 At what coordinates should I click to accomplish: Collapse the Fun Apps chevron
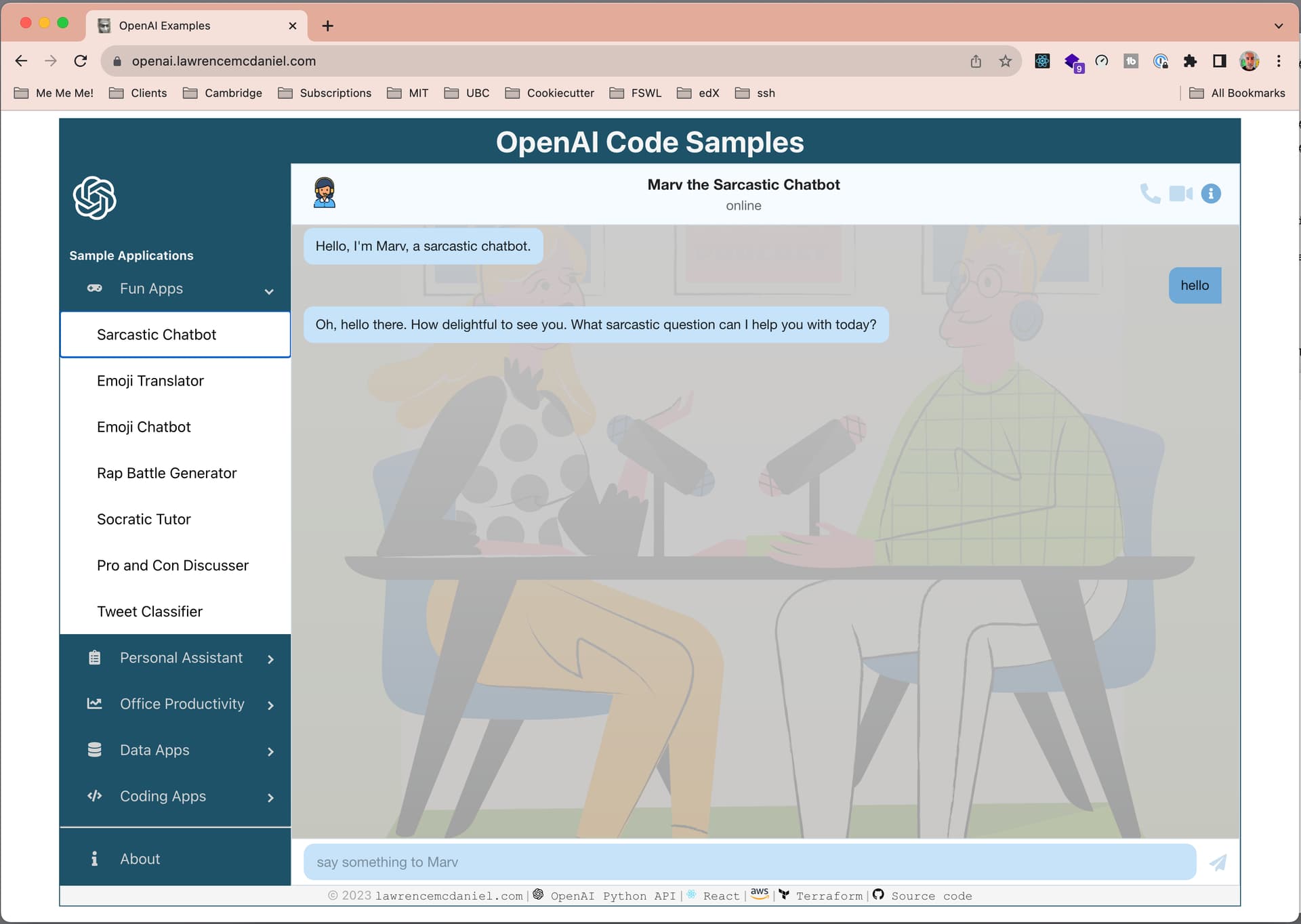(269, 291)
